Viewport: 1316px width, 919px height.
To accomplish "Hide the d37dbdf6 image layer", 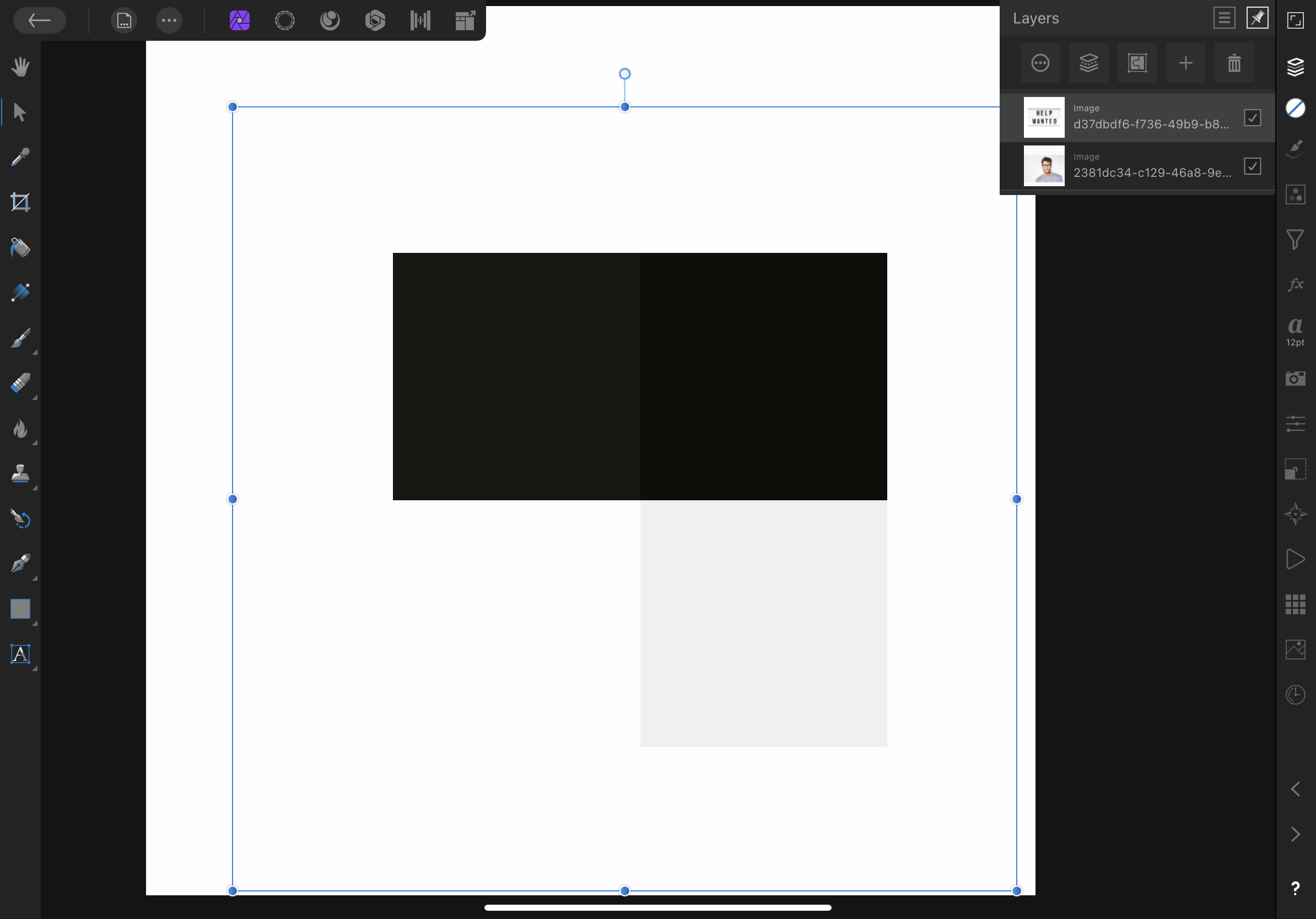I will (1252, 118).
